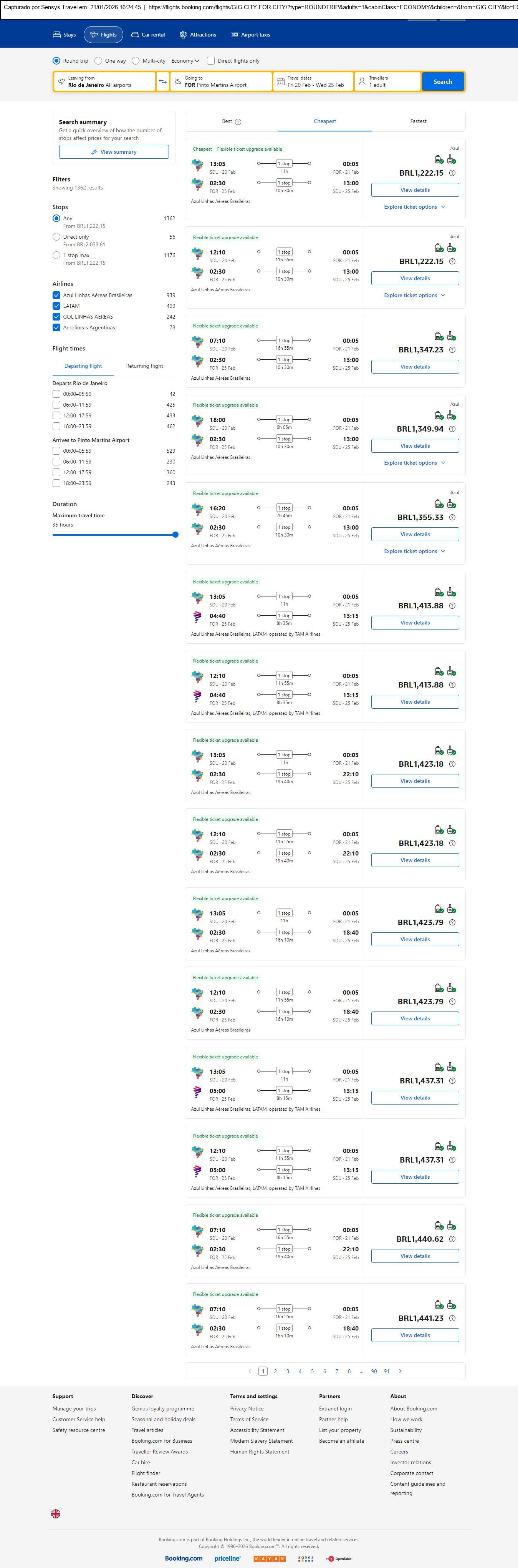Open the Economy cabin class dropdown
Image resolution: width=518 pixels, height=1568 pixels.
(x=185, y=61)
